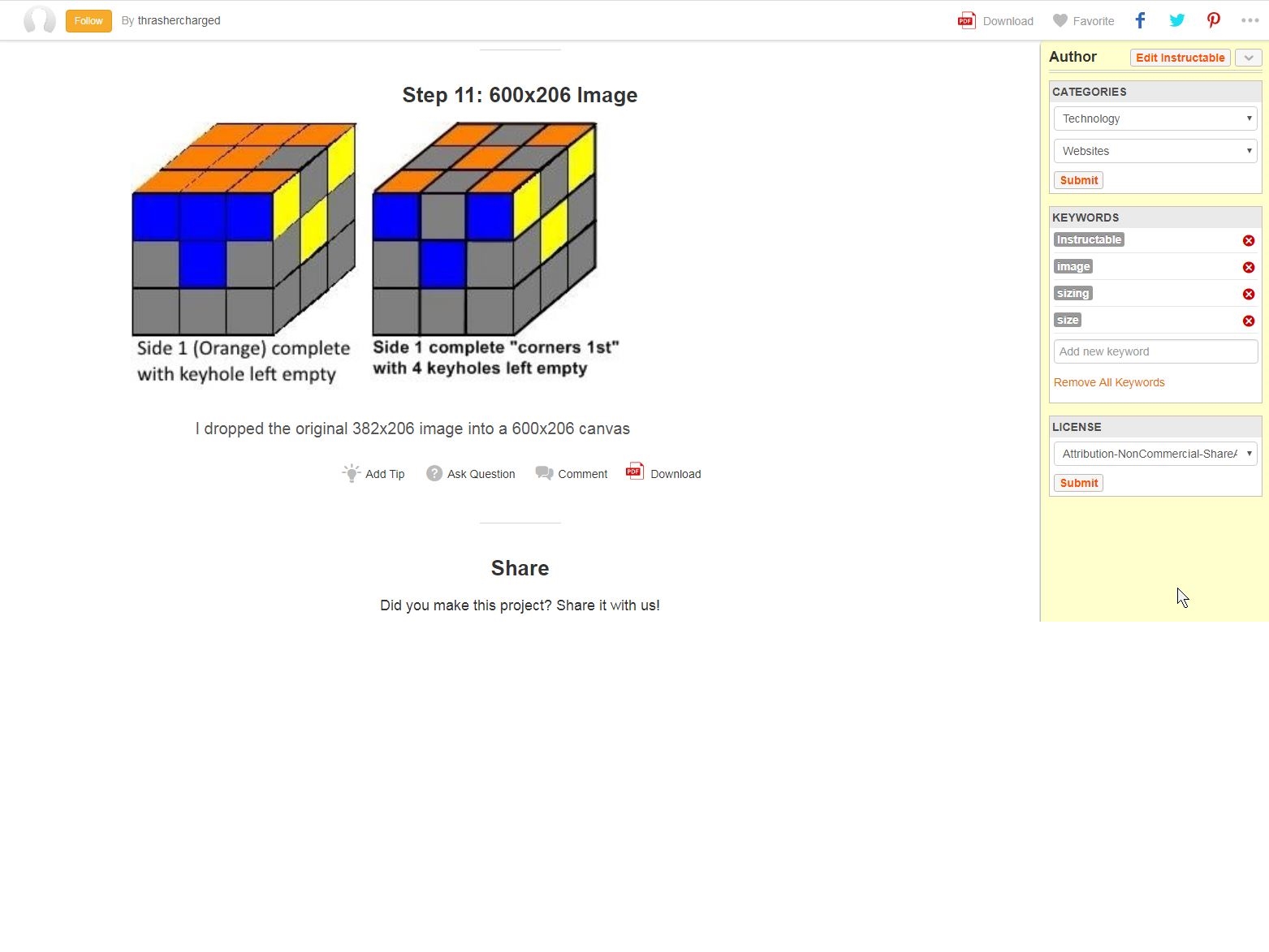Click the Author panel title
This screenshot has width=1269, height=952.
point(1073,57)
